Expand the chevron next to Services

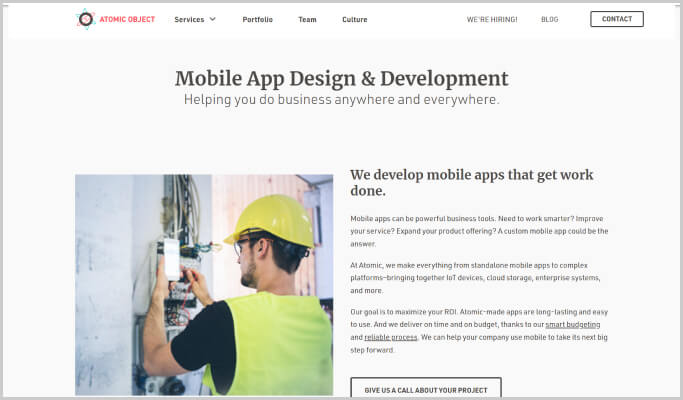pyautogui.click(x=213, y=19)
